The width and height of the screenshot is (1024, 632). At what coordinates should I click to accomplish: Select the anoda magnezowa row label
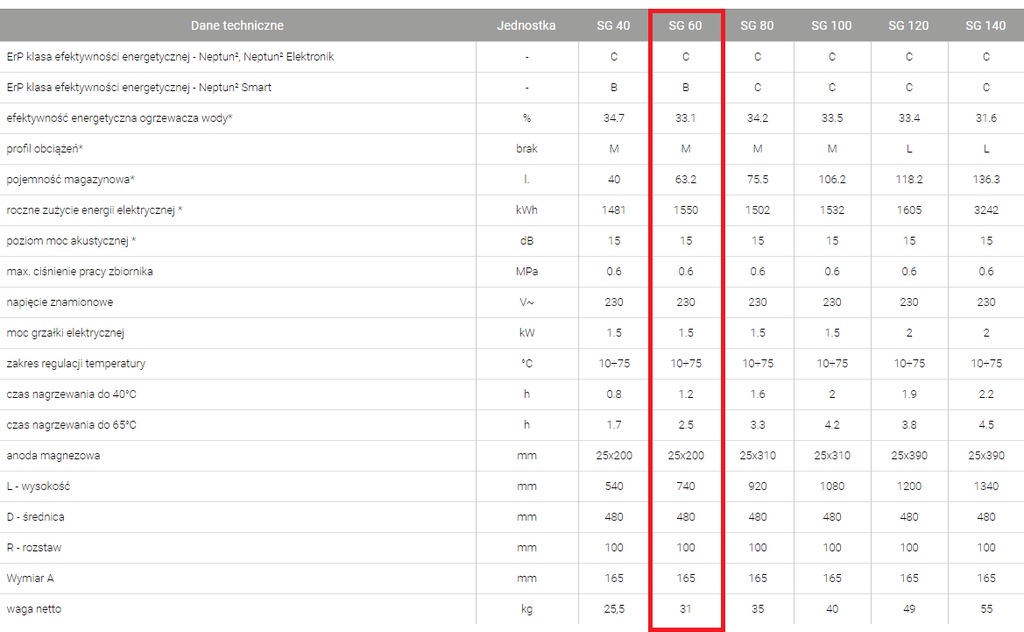(x=53, y=456)
